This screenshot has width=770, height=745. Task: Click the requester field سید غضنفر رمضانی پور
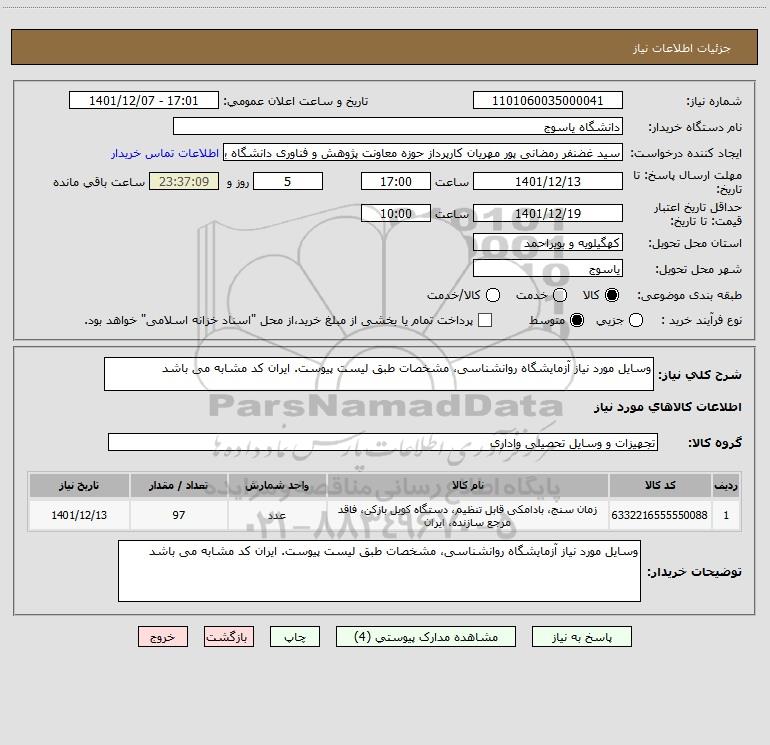click(423, 152)
